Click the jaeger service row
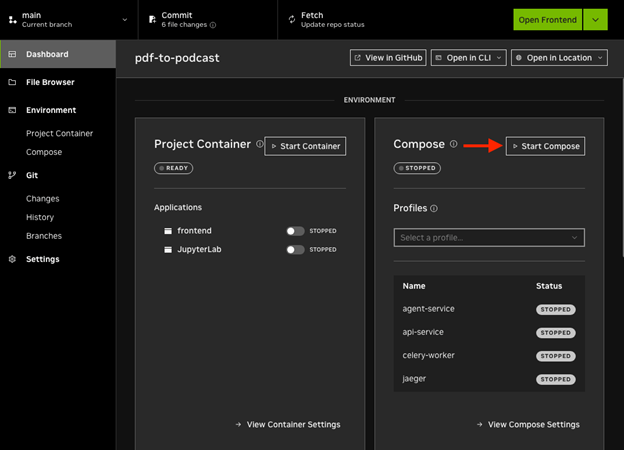624x450 pixels. [489, 379]
